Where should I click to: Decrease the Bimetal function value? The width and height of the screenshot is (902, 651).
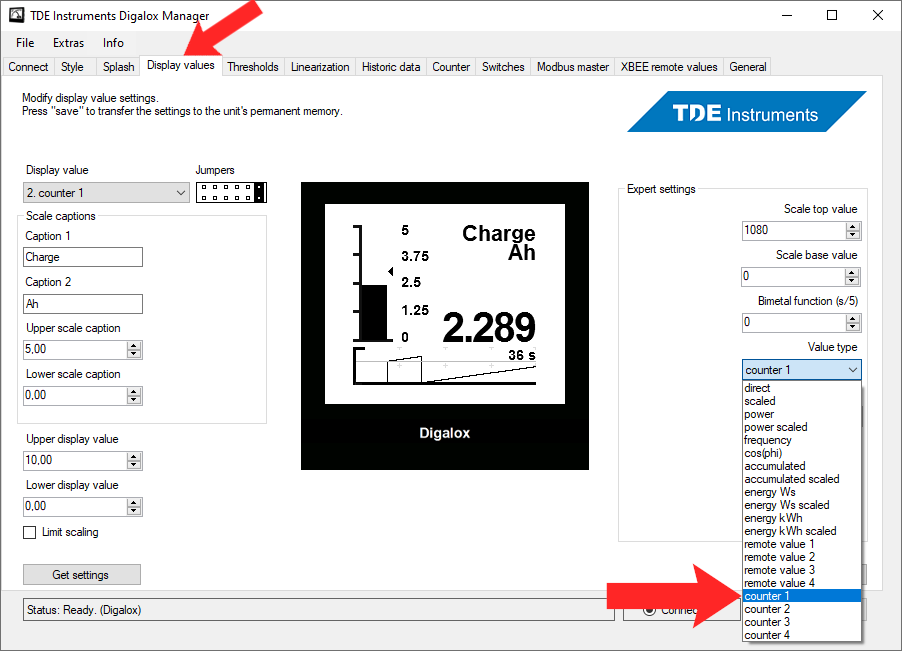coord(853,327)
